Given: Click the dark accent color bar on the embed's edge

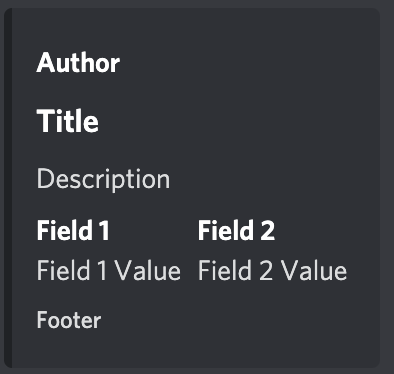Looking at the screenshot, I should 8,188.
